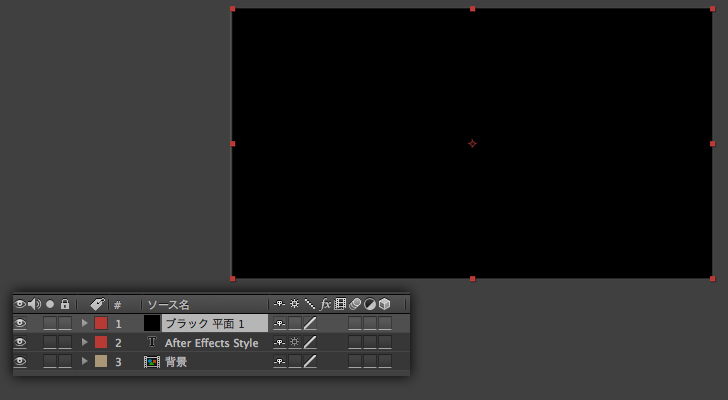Image resolution: width=728 pixels, height=400 pixels.
Task: Click the text layer T icon
Action: click(x=152, y=342)
